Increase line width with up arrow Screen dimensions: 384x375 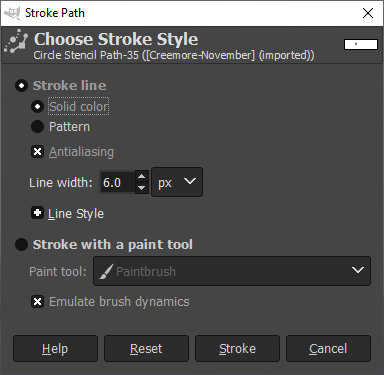[142, 176]
